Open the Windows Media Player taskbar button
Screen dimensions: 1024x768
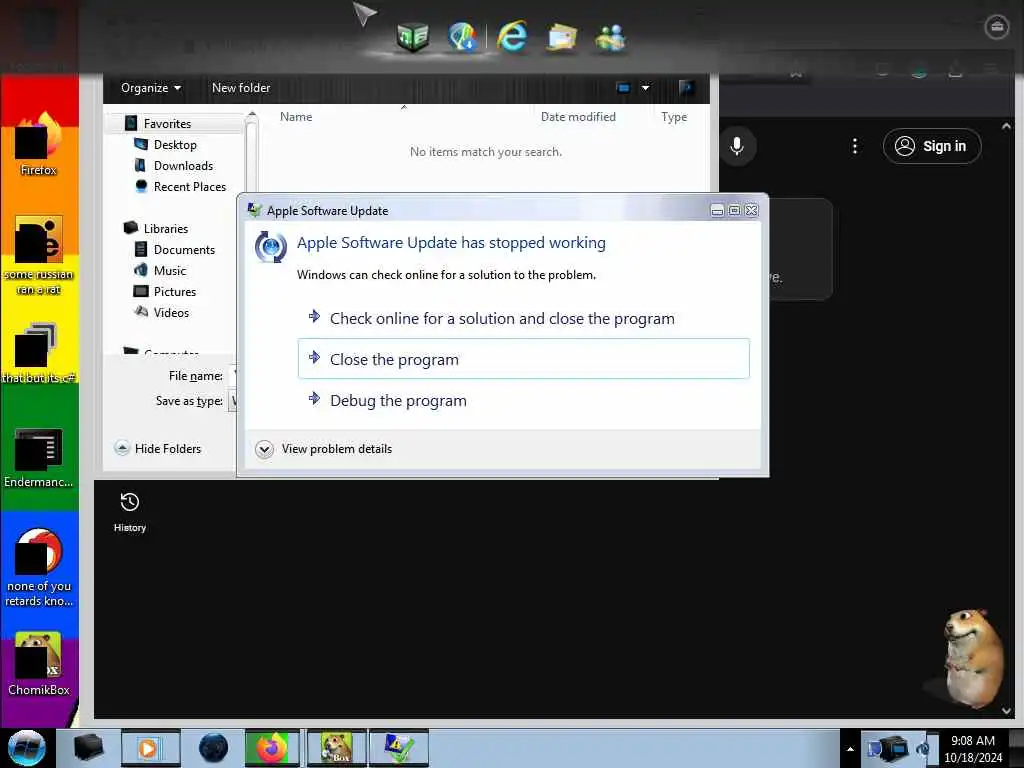(150, 748)
